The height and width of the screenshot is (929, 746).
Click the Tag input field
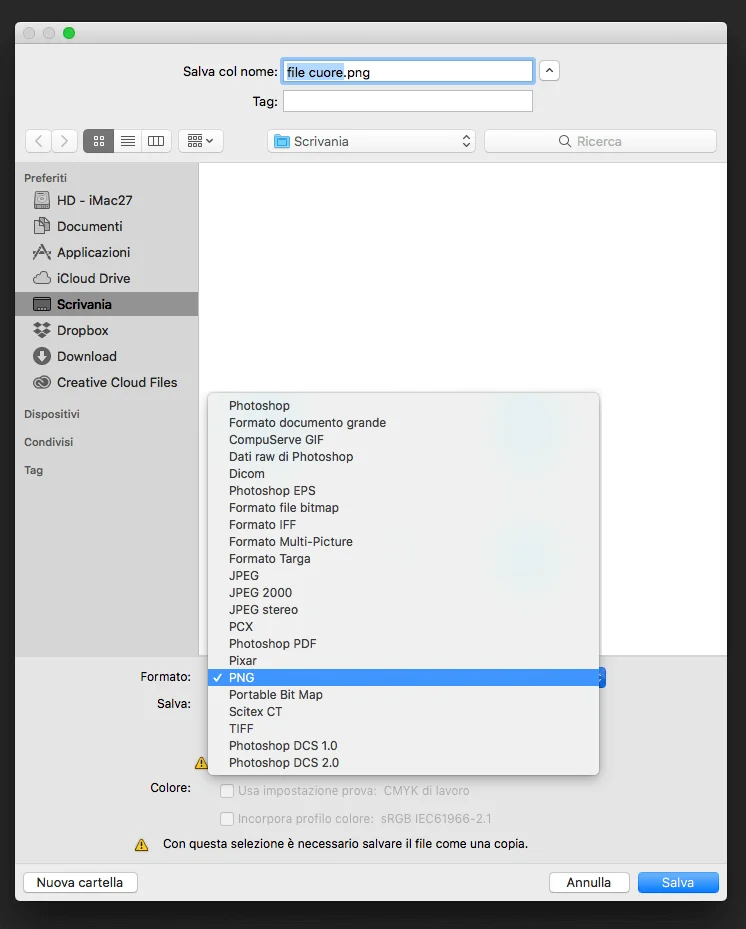click(x=407, y=101)
